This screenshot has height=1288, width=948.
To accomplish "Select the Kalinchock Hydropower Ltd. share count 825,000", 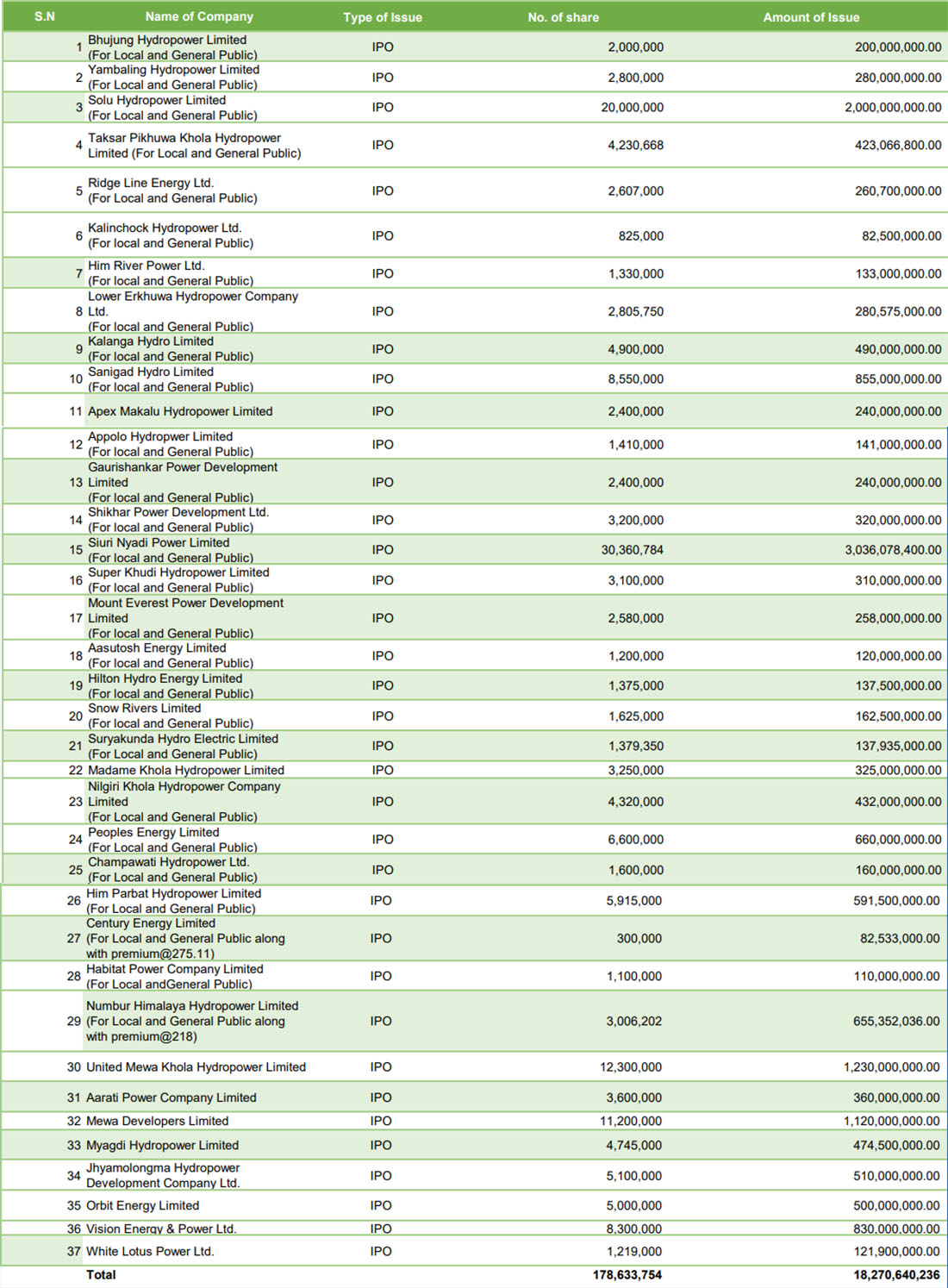I will 640,236.
